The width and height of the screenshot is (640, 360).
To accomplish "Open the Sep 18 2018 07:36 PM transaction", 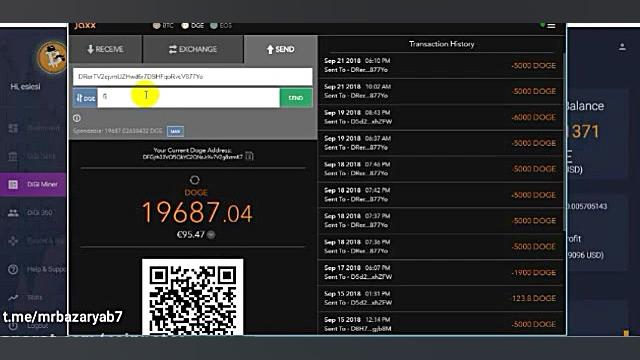I will (x=440, y=247).
